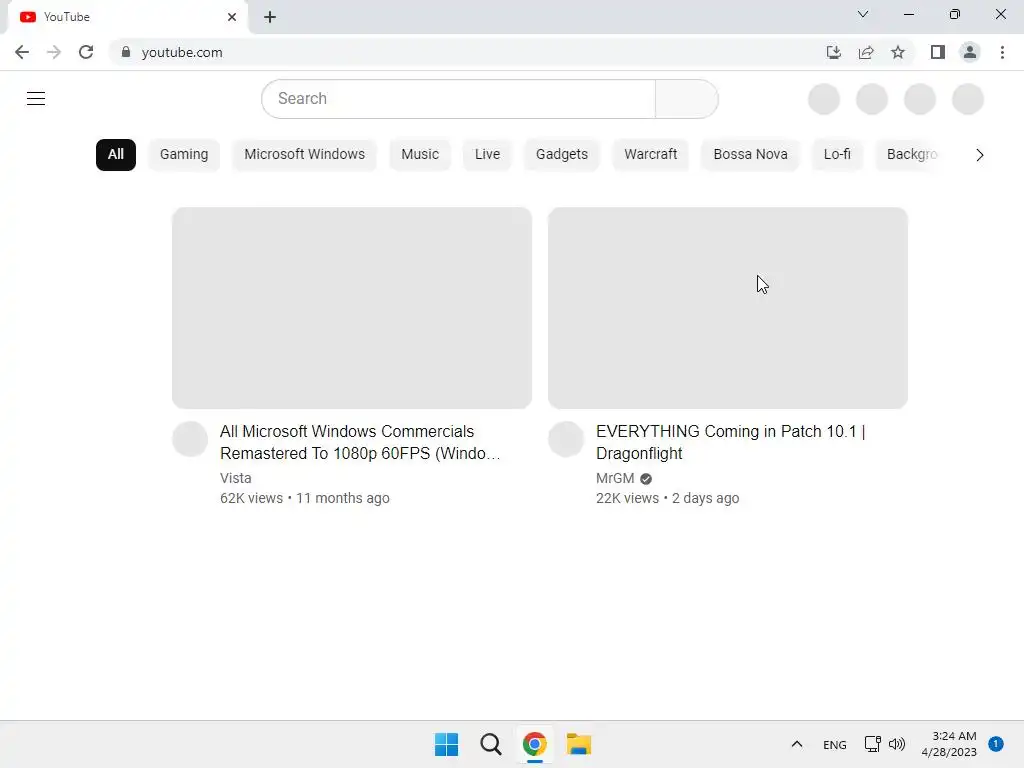Image resolution: width=1024 pixels, height=768 pixels.
Task: Open All Microsoft Windows Commercials title
Action: tap(360, 442)
